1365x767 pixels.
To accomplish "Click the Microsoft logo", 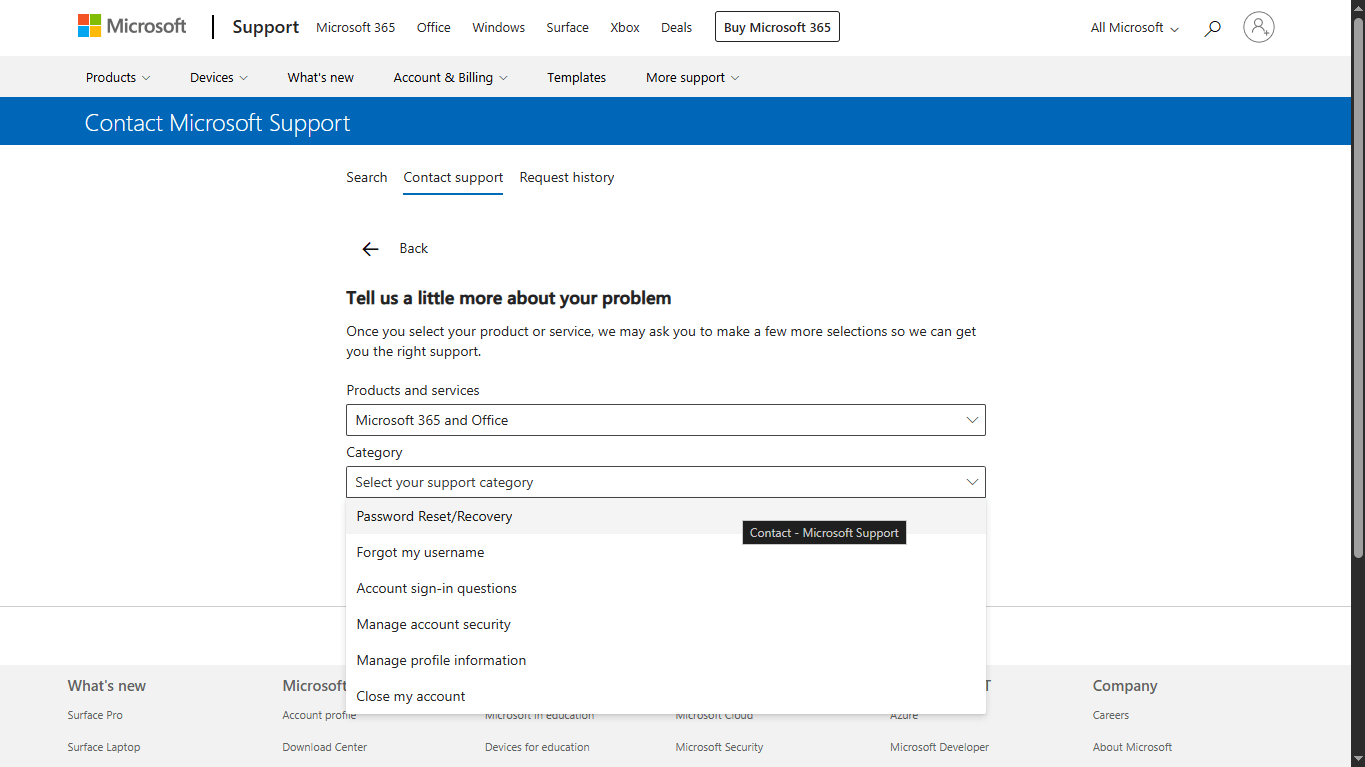I will click(132, 27).
